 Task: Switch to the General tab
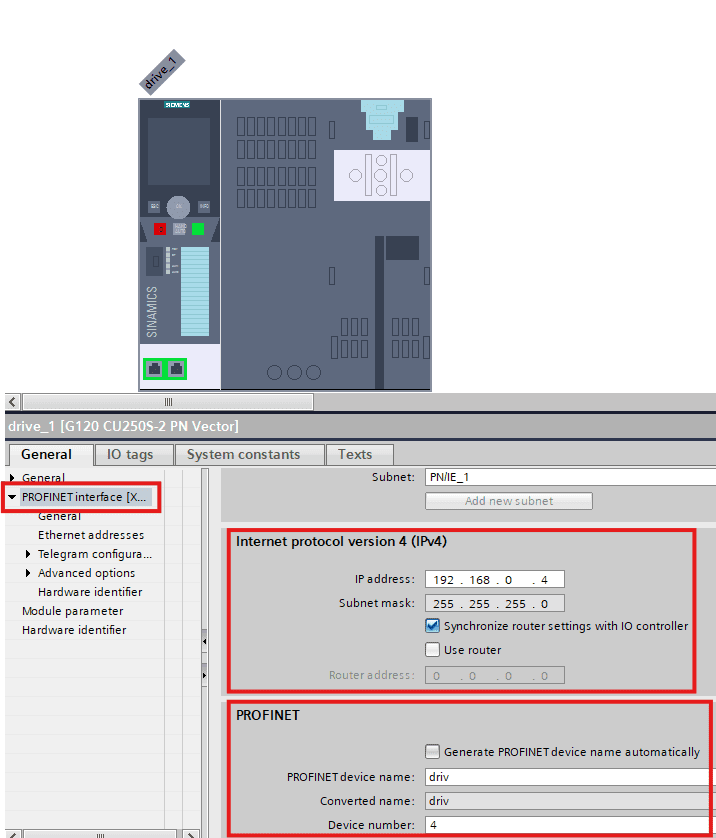click(x=46, y=454)
